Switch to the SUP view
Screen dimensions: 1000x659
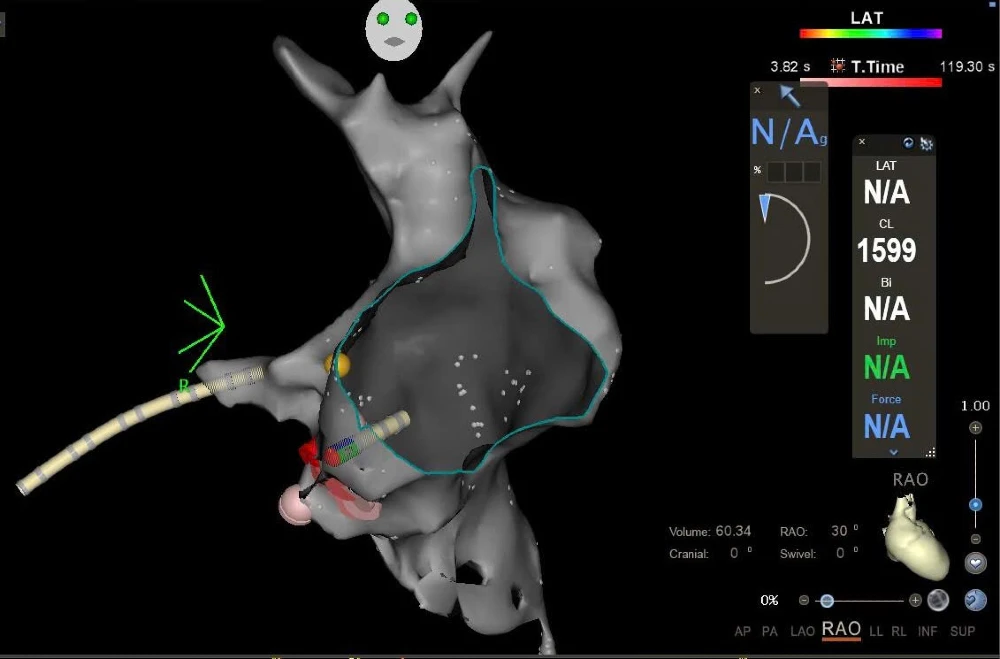963,631
